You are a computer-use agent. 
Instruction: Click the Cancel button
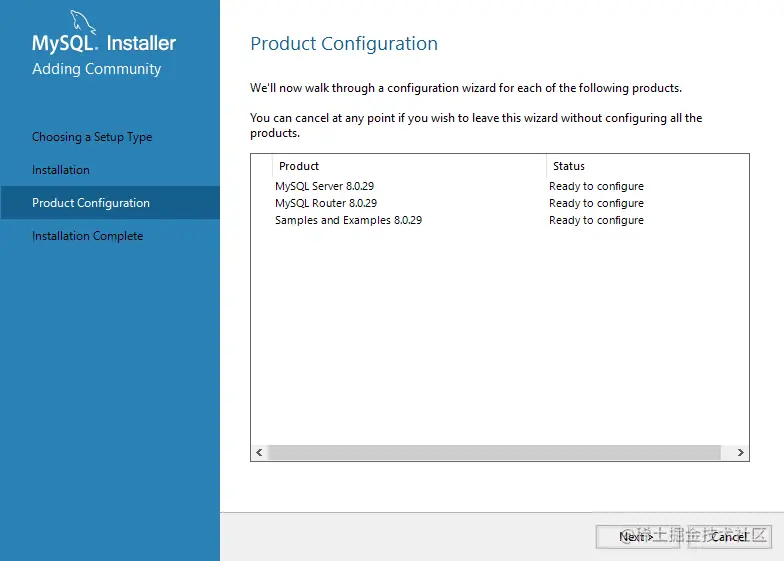[730, 536]
